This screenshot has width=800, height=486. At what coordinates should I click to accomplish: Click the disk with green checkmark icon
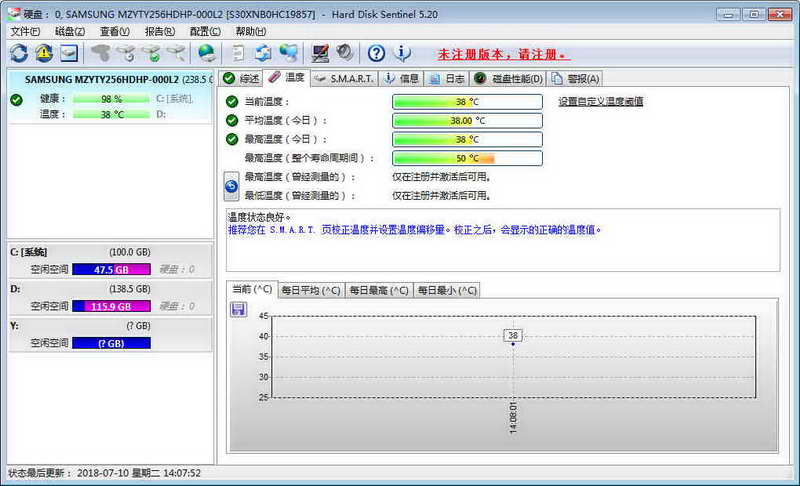[x=151, y=53]
